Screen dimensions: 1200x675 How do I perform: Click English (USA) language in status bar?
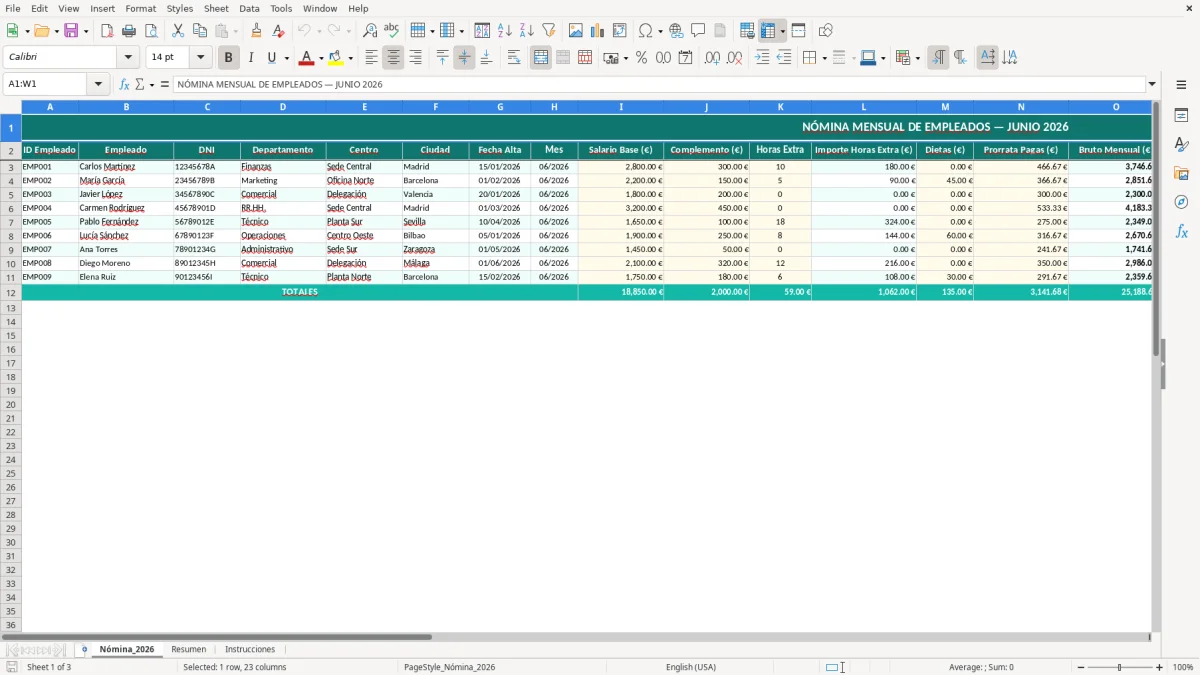pos(691,667)
